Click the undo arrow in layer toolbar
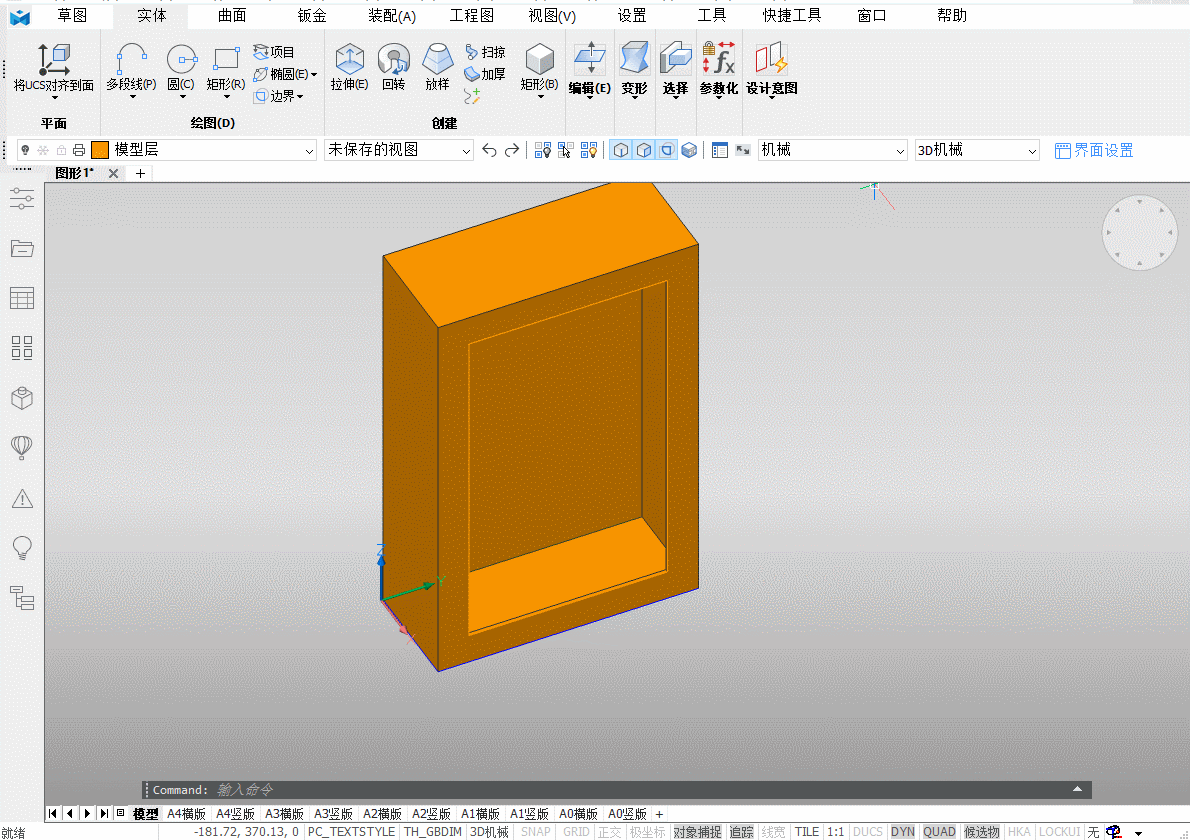 tap(489, 150)
